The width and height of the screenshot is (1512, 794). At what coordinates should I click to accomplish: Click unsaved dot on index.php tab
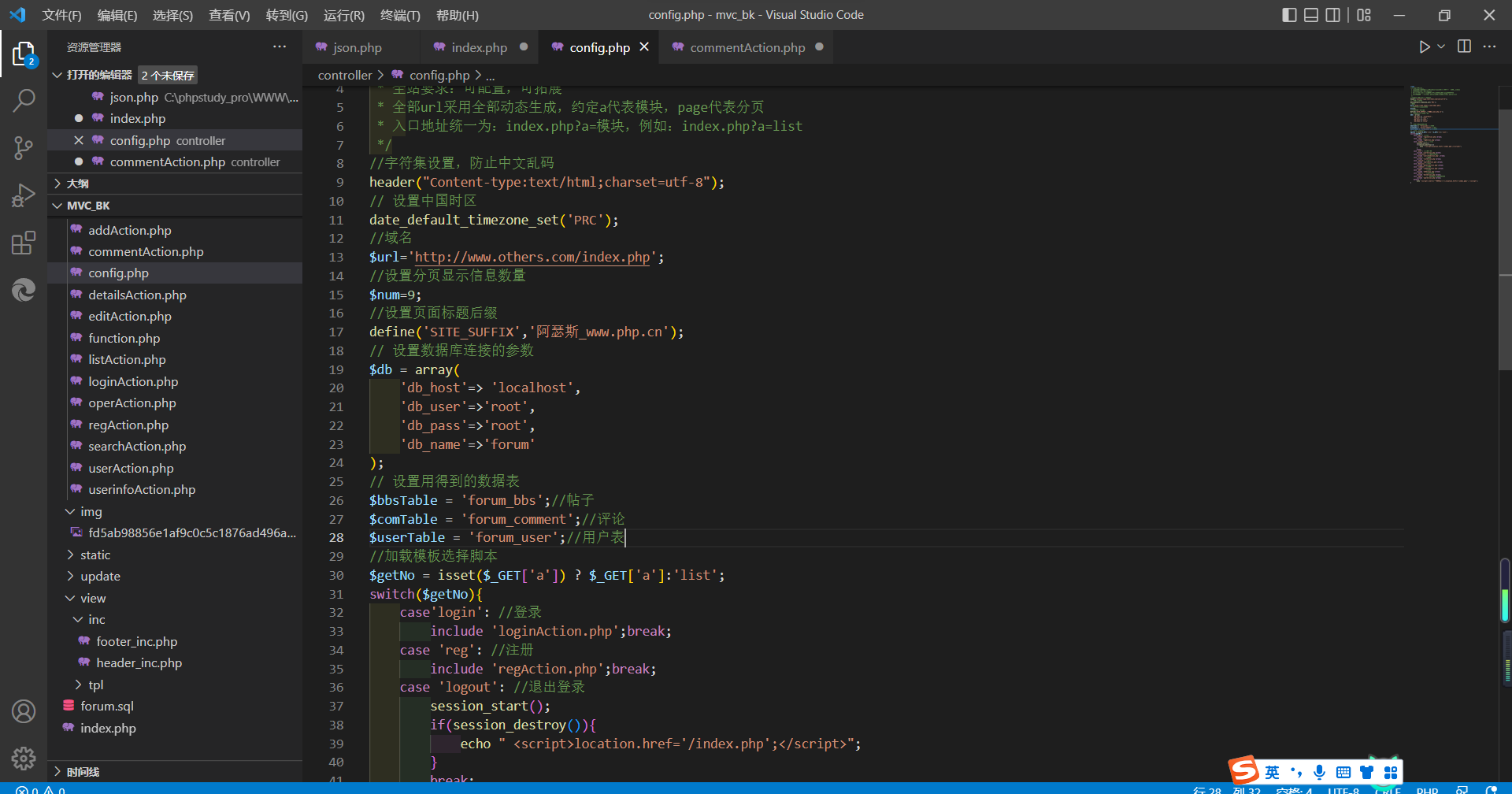click(524, 46)
